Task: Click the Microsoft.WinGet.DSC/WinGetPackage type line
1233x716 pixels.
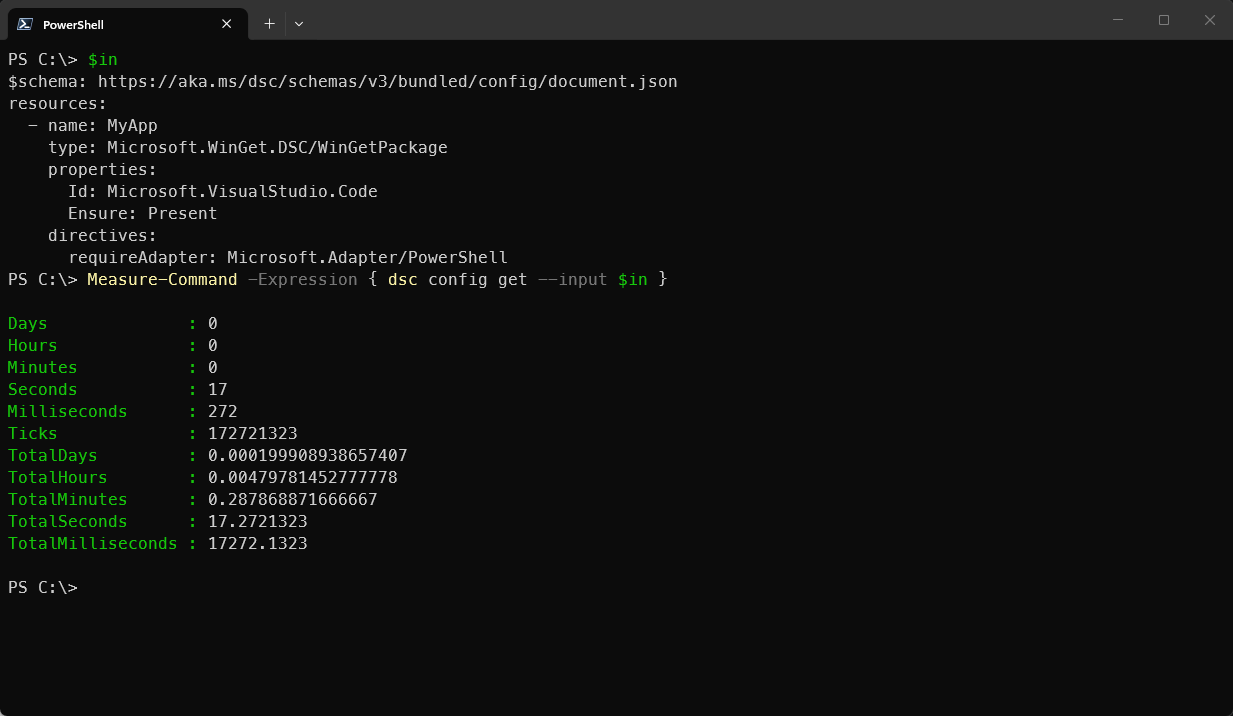Action: pos(248,147)
